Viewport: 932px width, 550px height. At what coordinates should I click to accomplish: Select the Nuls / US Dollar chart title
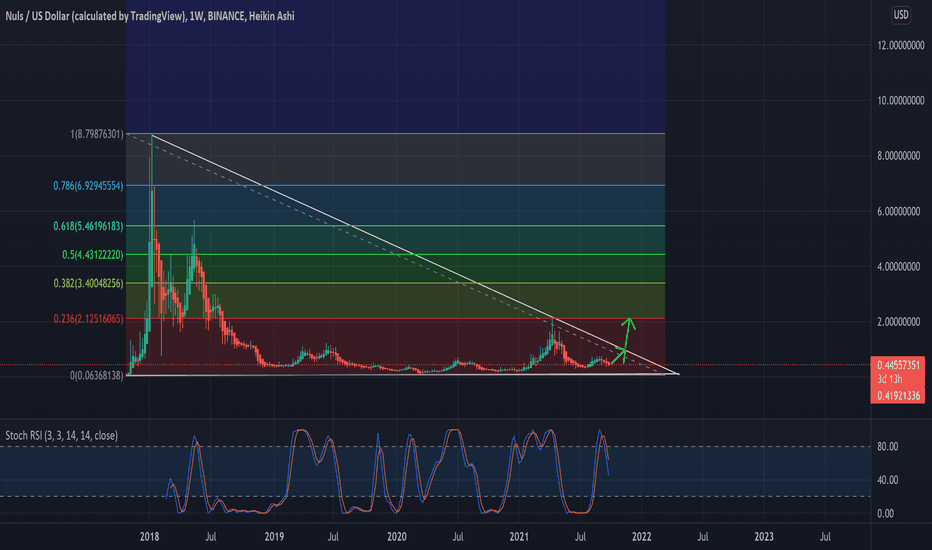point(150,16)
